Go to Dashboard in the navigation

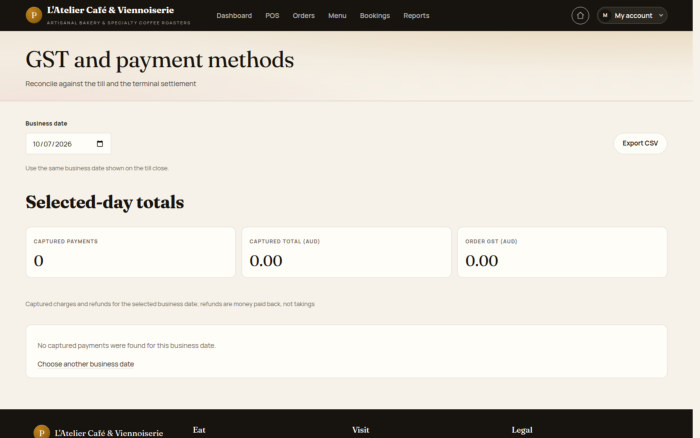coord(234,16)
